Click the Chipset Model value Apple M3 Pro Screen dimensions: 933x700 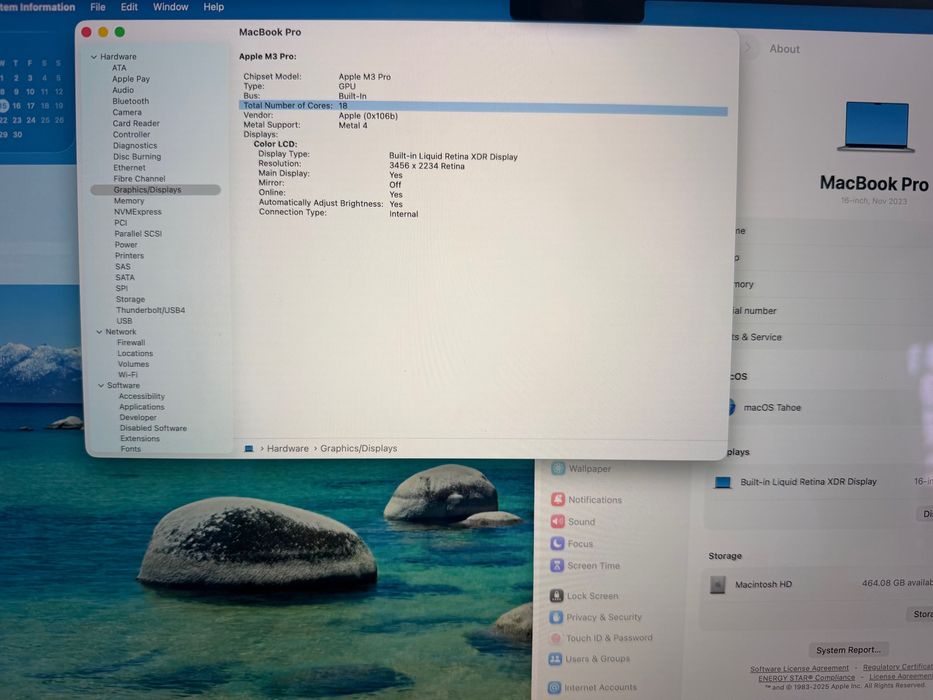click(x=365, y=77)
